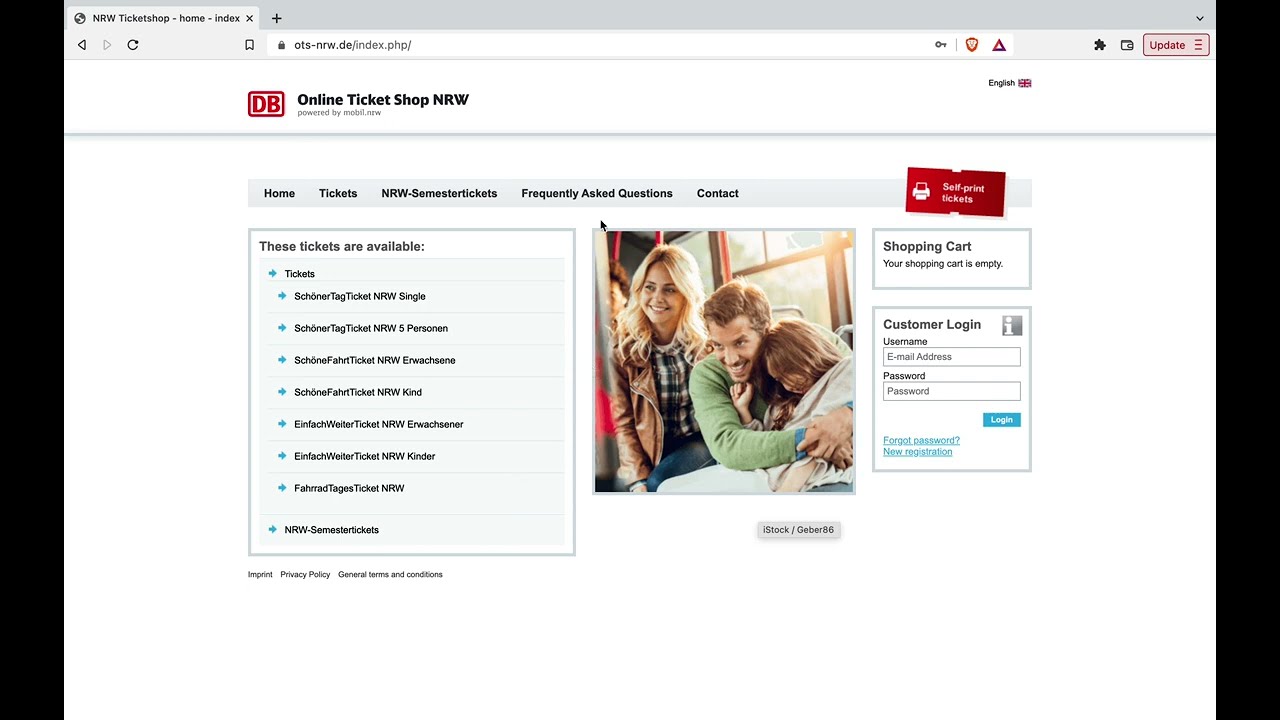Bookmark this page icon
Image resolution: width=1280 pixels, height=720 pixels.
tap(250, 45)
